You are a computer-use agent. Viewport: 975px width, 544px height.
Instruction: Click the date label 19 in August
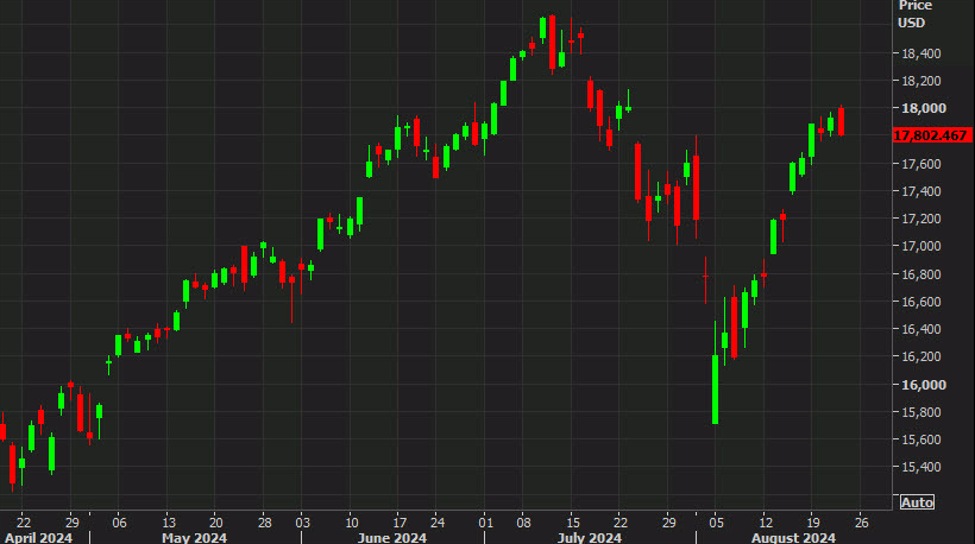click(x=813, y=522)
